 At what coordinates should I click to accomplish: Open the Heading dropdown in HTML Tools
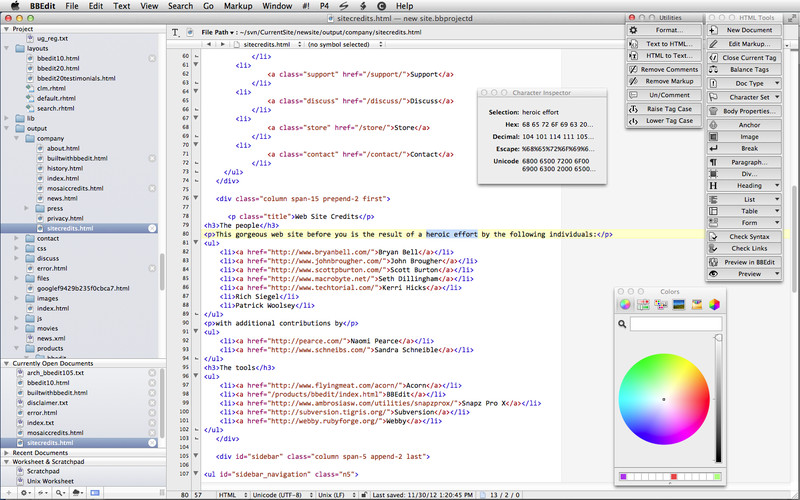[749, 186]
